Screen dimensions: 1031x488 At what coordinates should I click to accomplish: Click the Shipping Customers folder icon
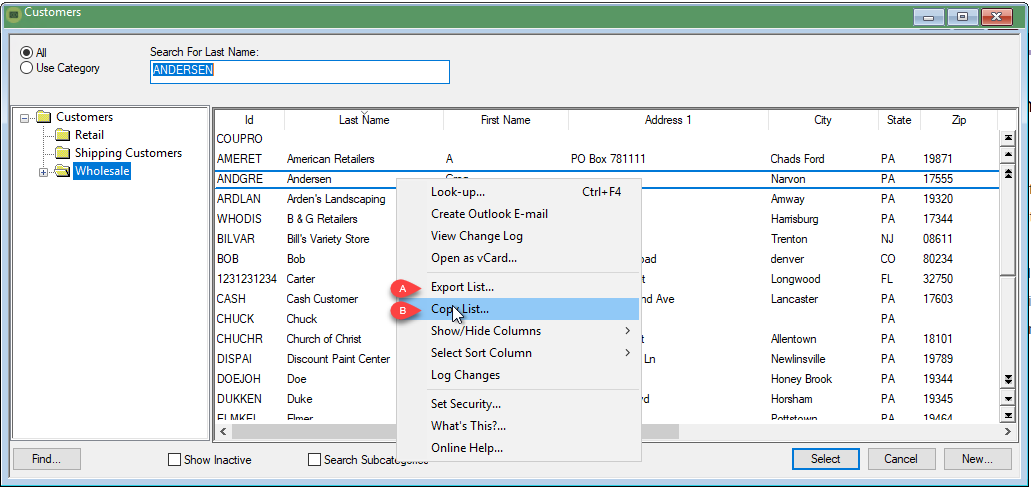click(x=63, y=153)
